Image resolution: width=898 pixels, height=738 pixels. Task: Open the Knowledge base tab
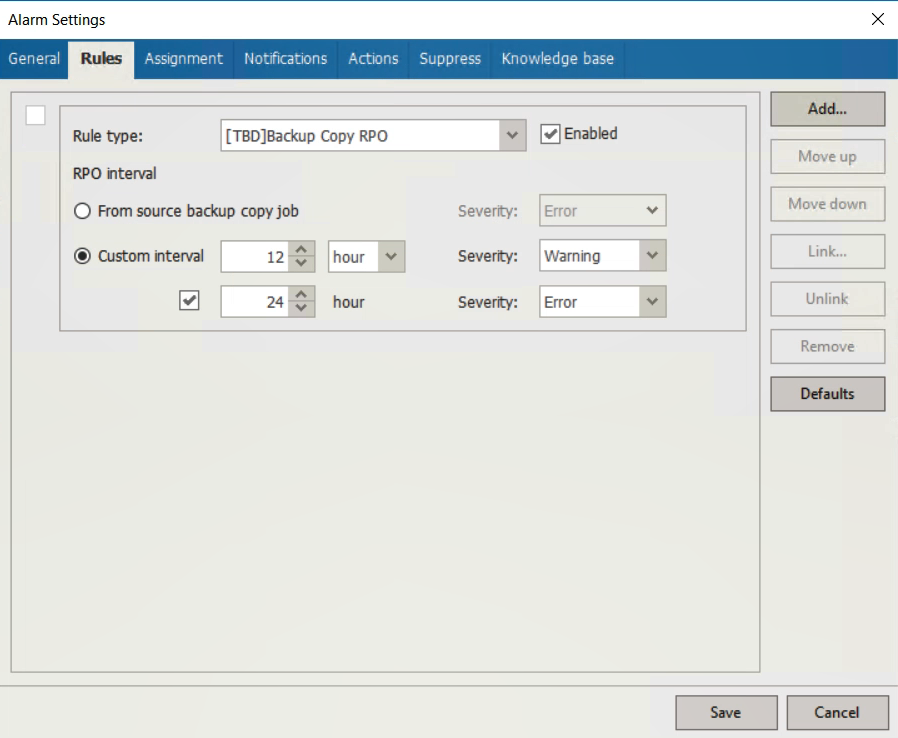click(557, 59)
